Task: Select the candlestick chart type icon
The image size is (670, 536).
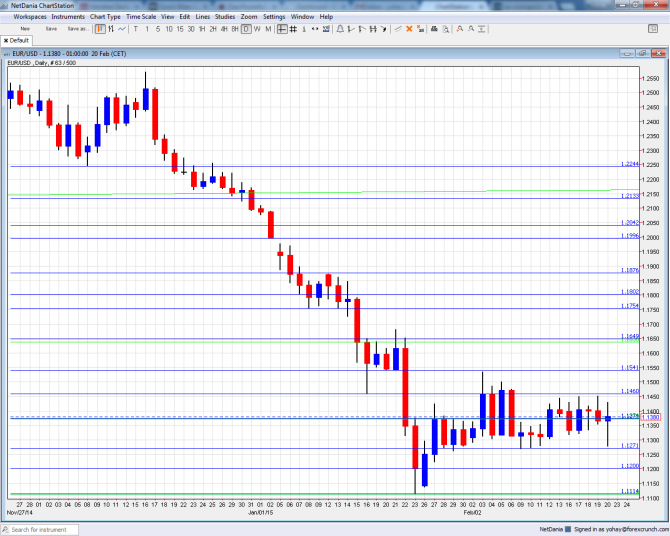Action: tap(100, 29)
